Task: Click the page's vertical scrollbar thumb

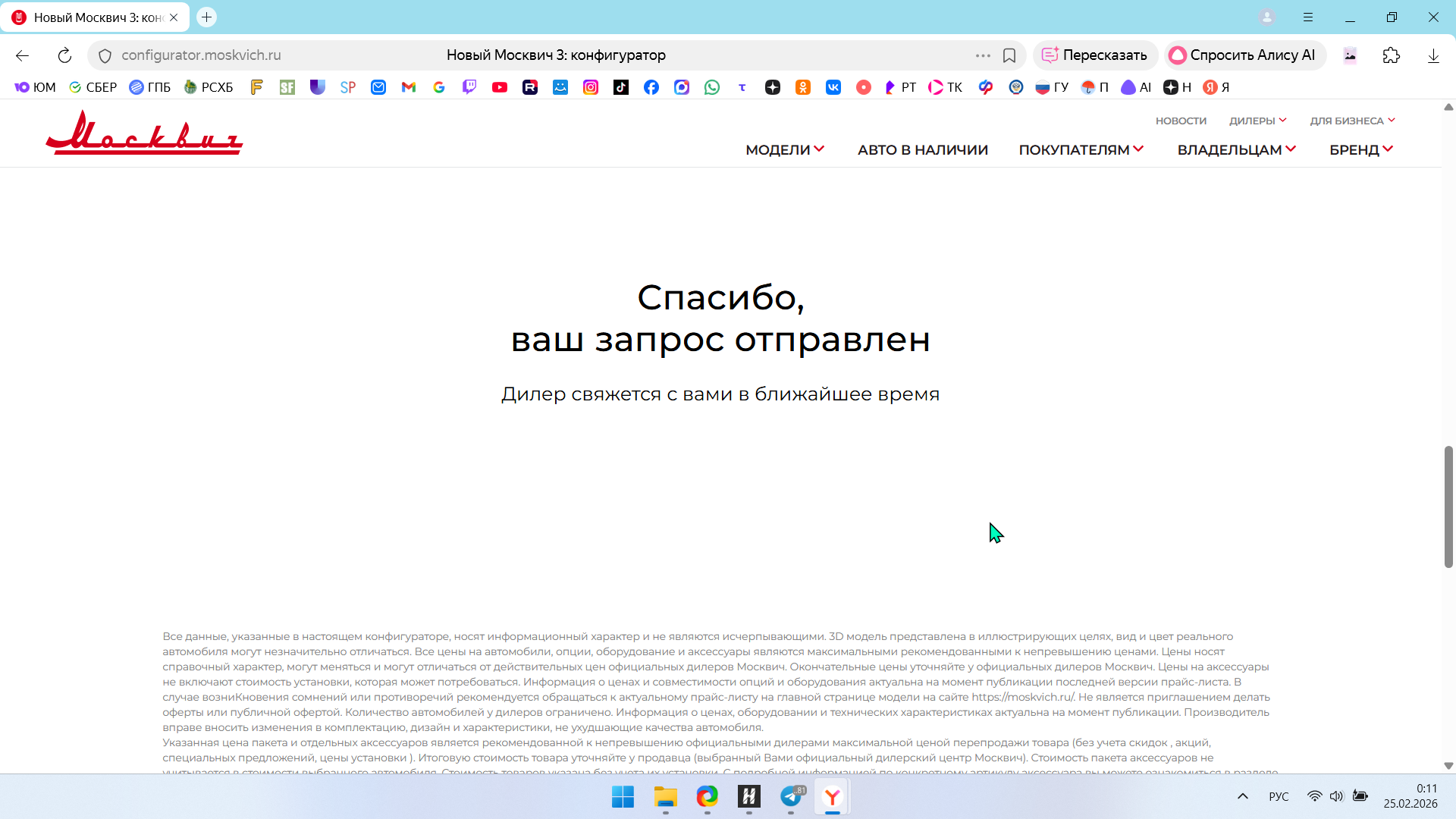Action: pos(1448,507)
